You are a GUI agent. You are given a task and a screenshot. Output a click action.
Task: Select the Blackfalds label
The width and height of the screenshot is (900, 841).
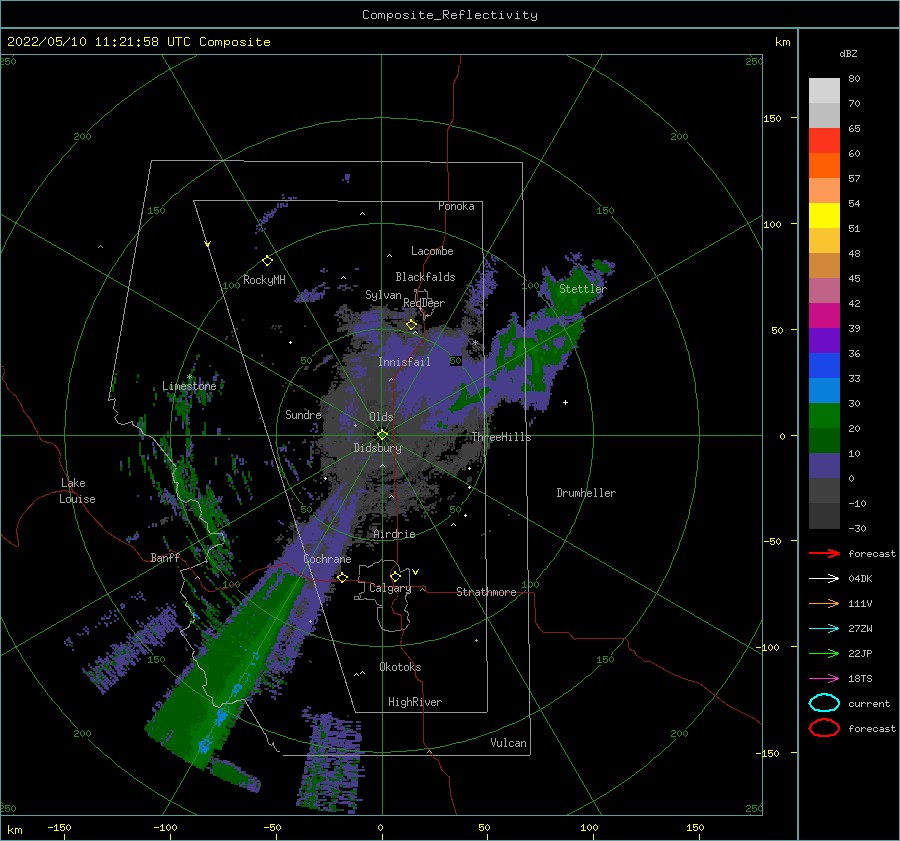coord(425,277)
